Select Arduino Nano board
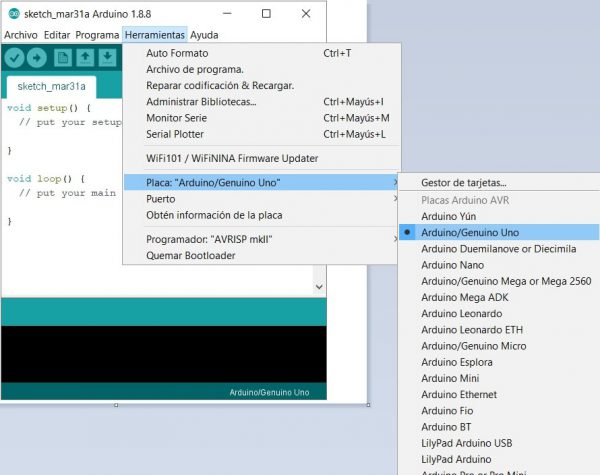The image size is (600, 475). tap(499, 265)
